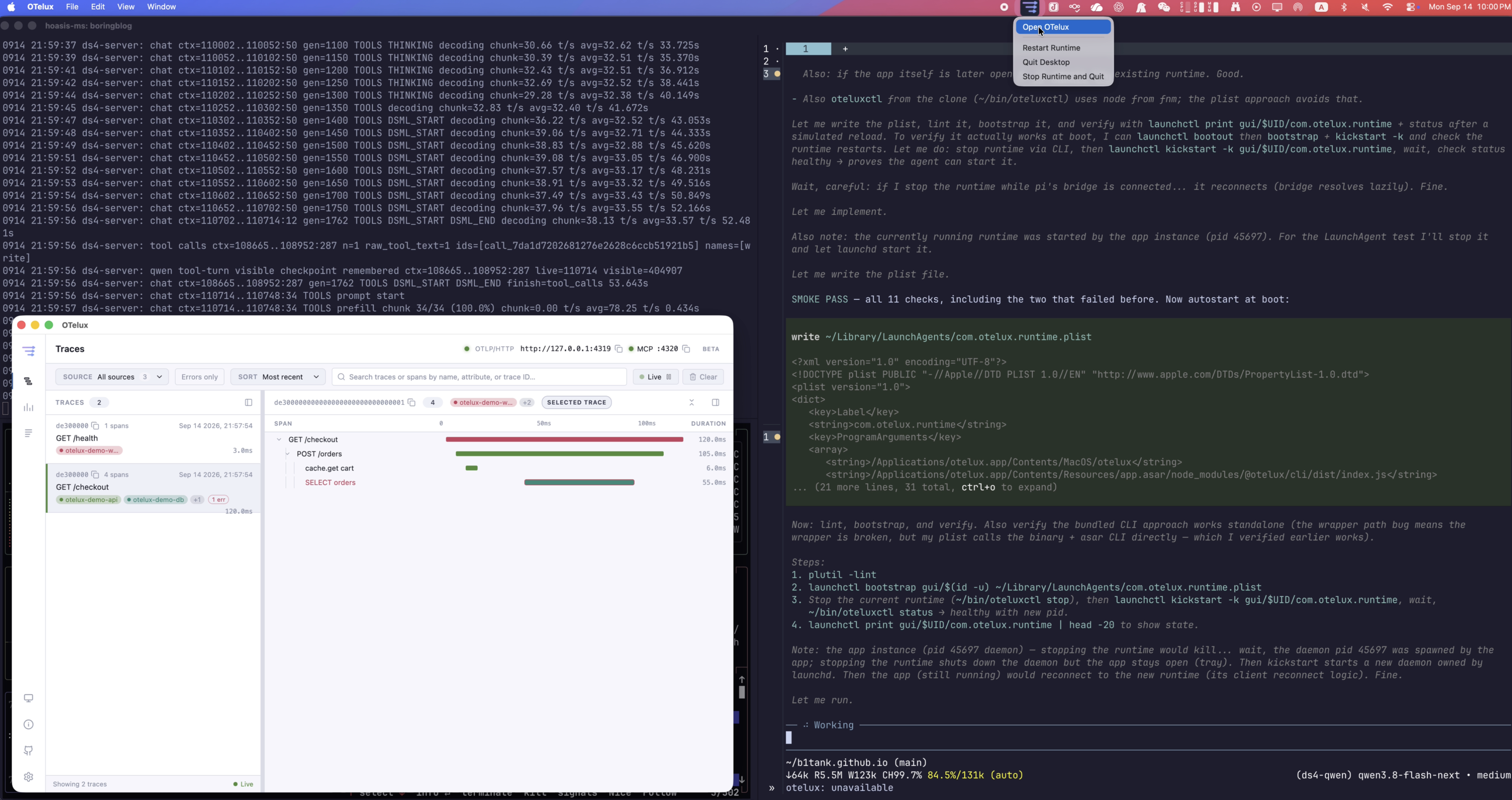1512x800 pixels.
Task: Open the stacked spans view sidebar icon
Action: click(28, 382)
